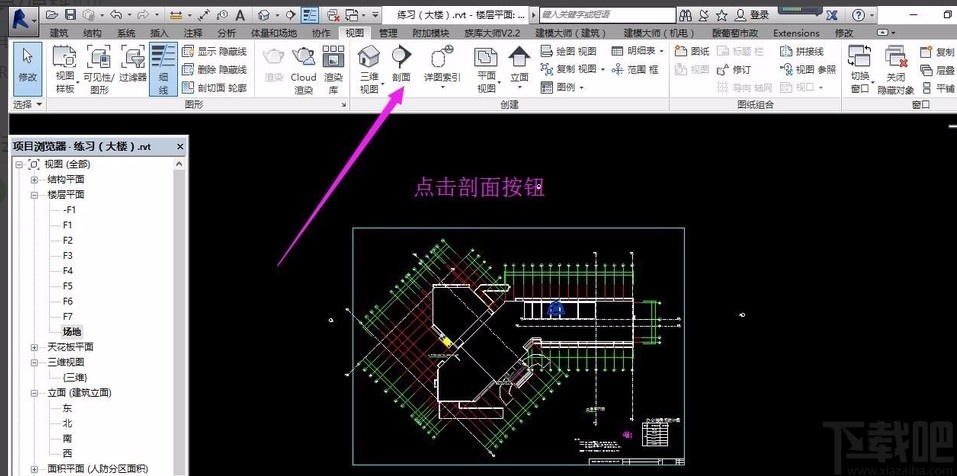Image resolution: width=957 pixels, height=476 pixels.
Task: Select 东 (East) elevation in browser
Action: tap(67, 408)
